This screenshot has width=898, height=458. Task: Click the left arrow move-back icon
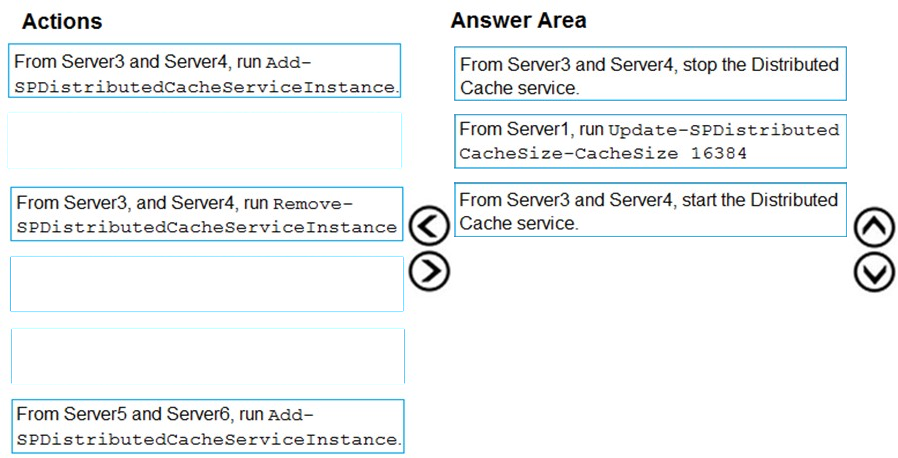tap(429, 226)
